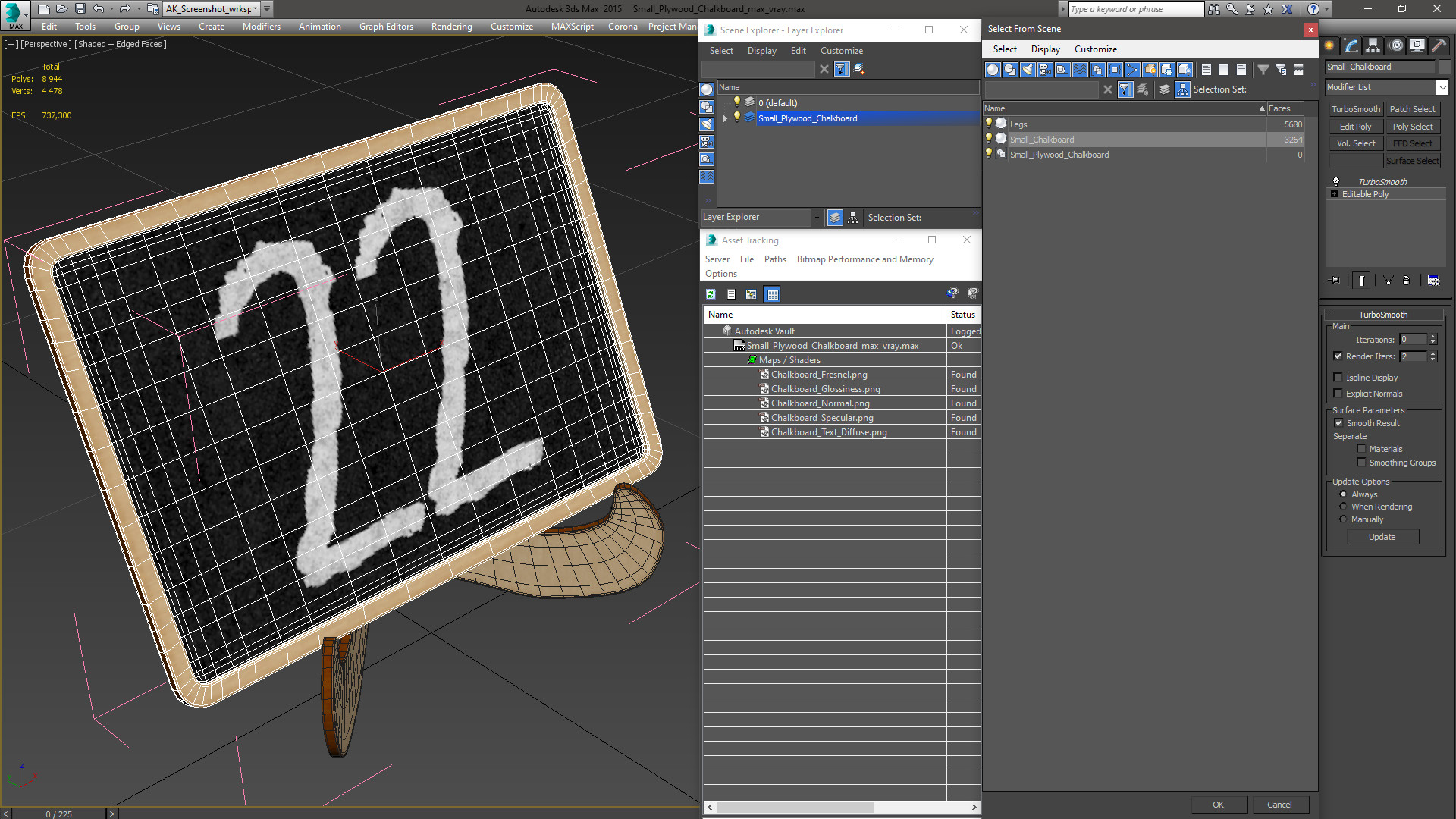Viewport: 1456px width, 819px height.
Task: Click Remove Modifier trash icon under the stack
Action: point(1407,281)
